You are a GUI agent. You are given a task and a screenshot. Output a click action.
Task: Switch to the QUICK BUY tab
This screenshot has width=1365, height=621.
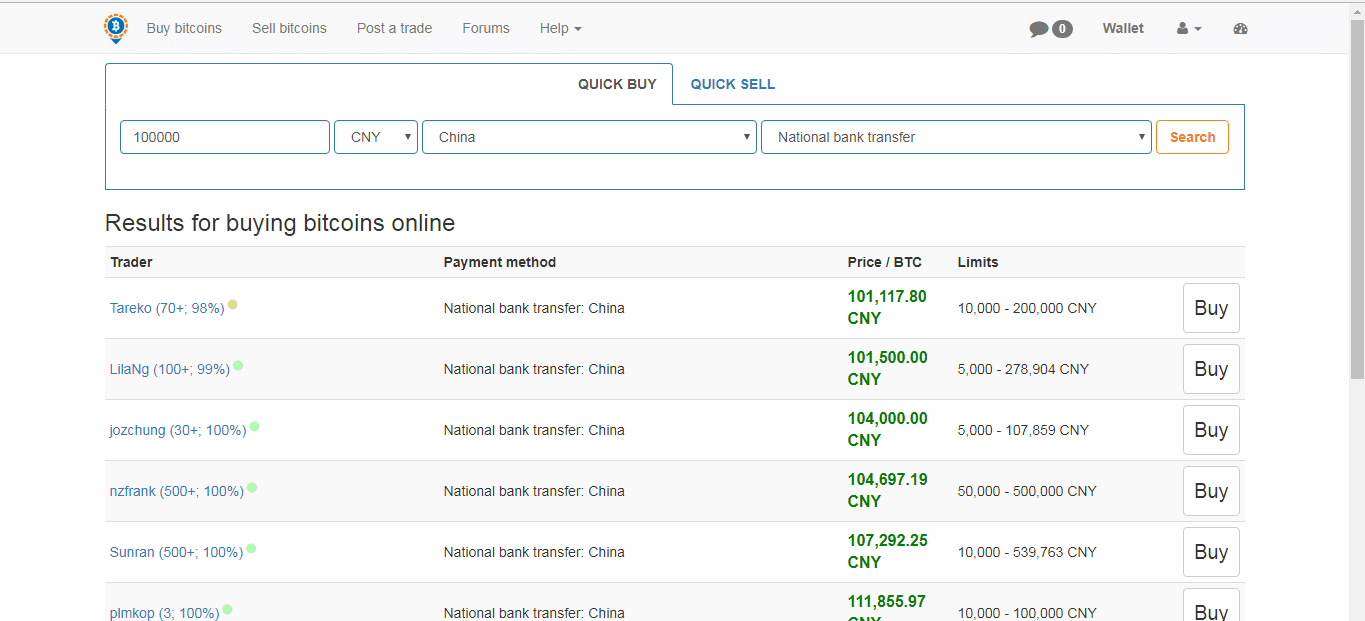click(x=617, y=84)
